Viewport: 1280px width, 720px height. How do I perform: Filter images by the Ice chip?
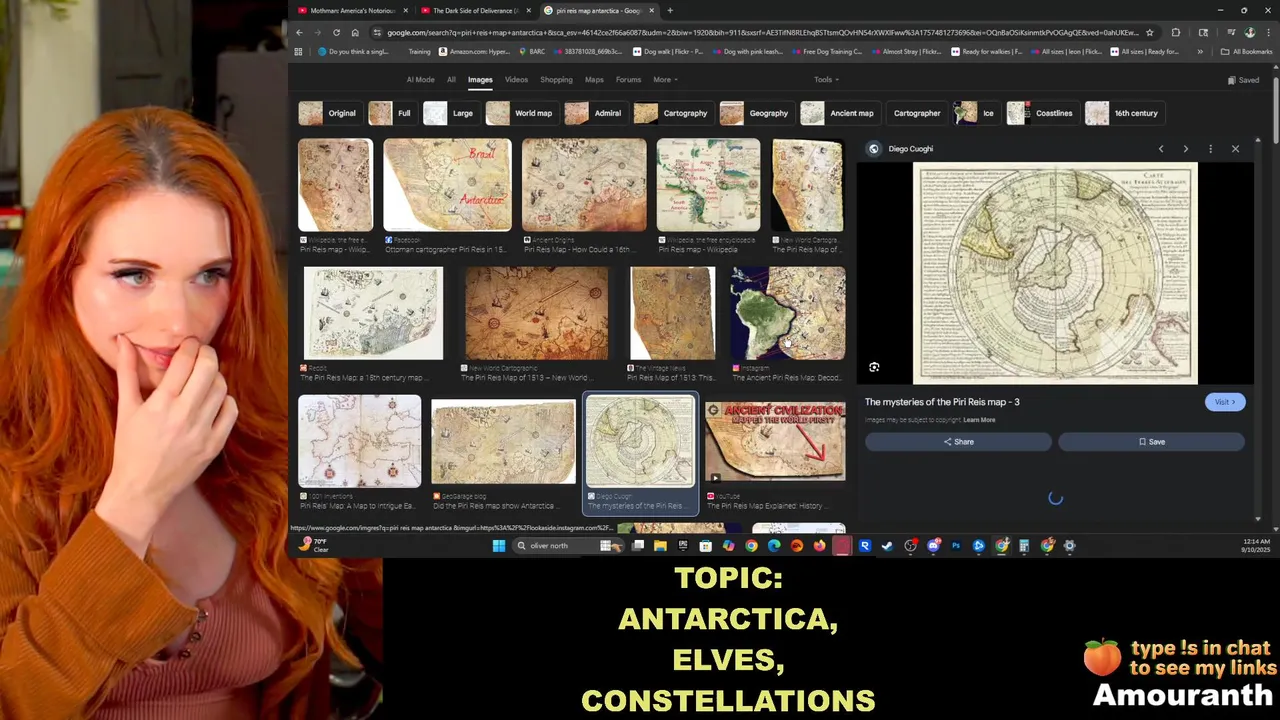coord(976,113)
